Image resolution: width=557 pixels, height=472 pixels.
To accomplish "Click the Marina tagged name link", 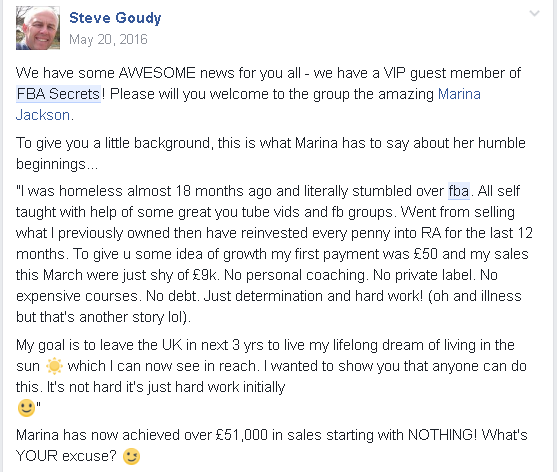I will [x=459, y=94].
